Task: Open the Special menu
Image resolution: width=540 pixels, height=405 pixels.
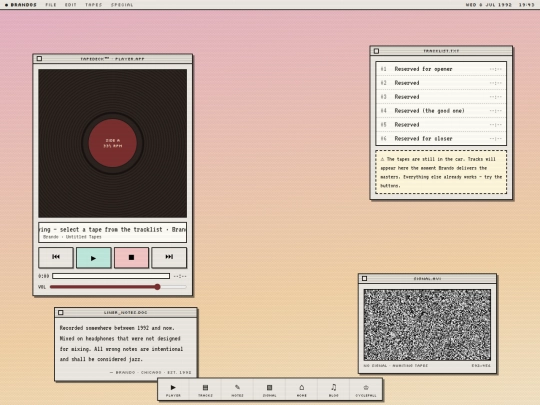Action: 122,5
